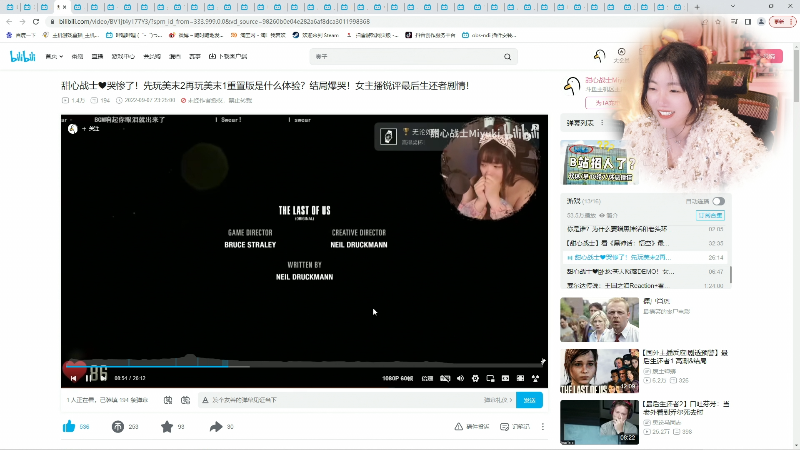Image resolution: width=800 pixels, height=450 pixels.
Task: Toggle the auto-play switch in the playlist
Action: [x=718, y=201]
